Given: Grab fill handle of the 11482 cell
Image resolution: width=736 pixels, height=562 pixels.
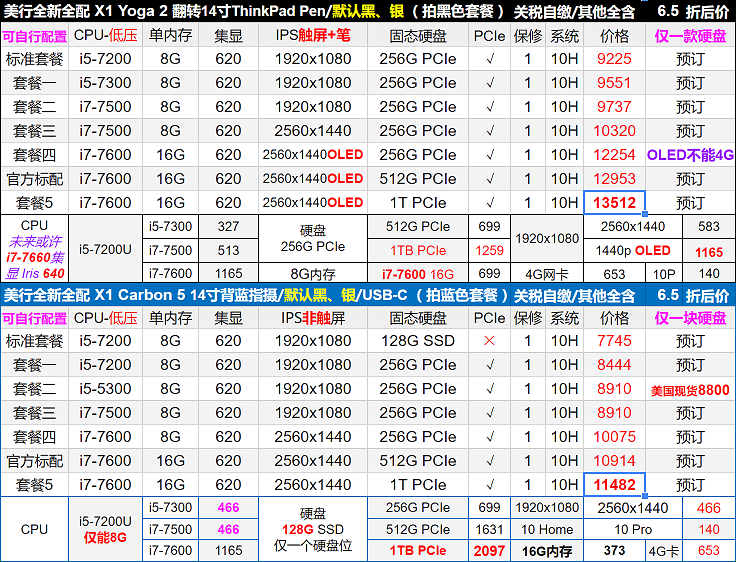Looking at the screenshot, I should pyautogui.click(x=645, y=495).
